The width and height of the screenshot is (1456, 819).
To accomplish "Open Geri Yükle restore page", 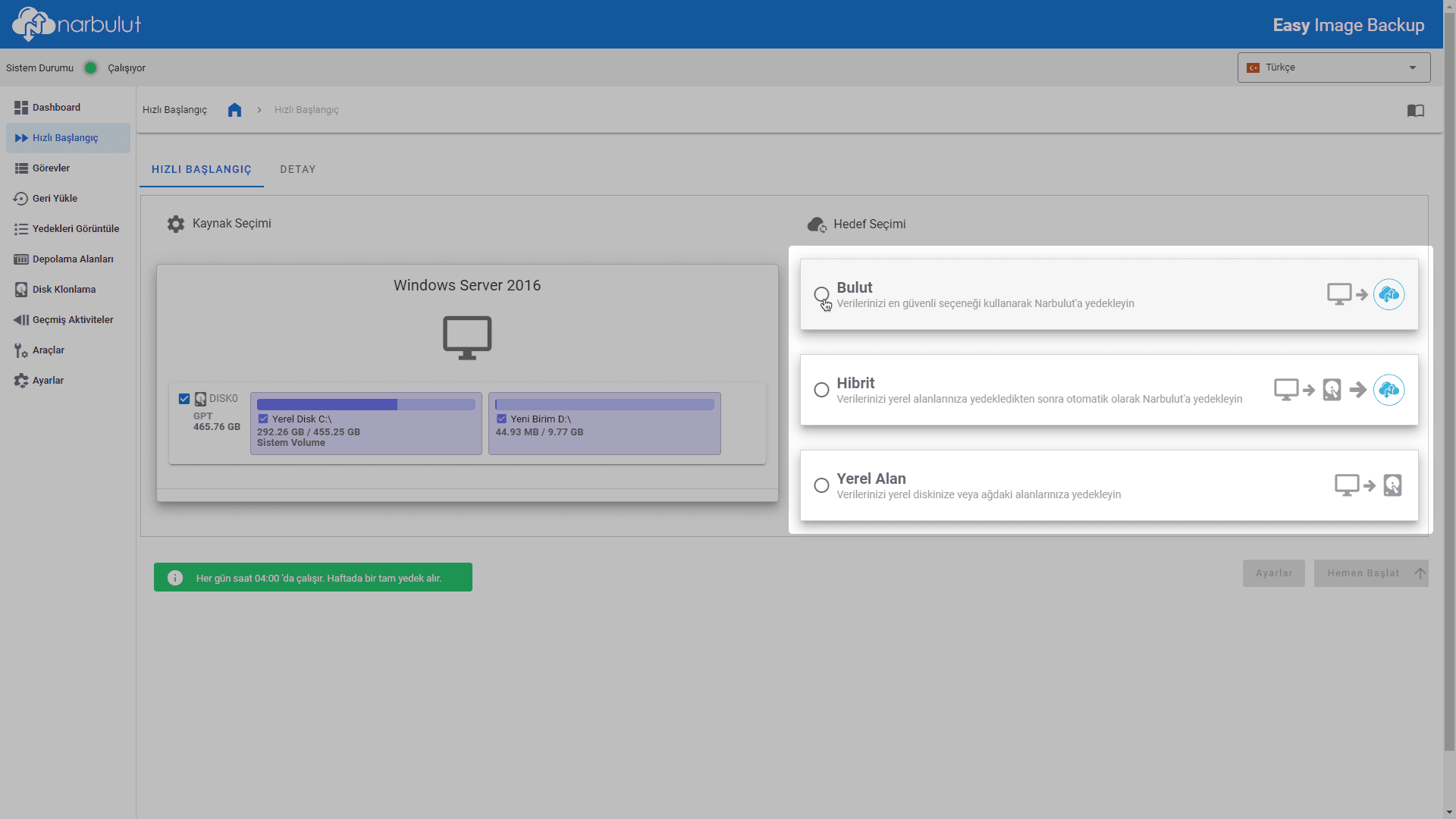I will point(55,199).
